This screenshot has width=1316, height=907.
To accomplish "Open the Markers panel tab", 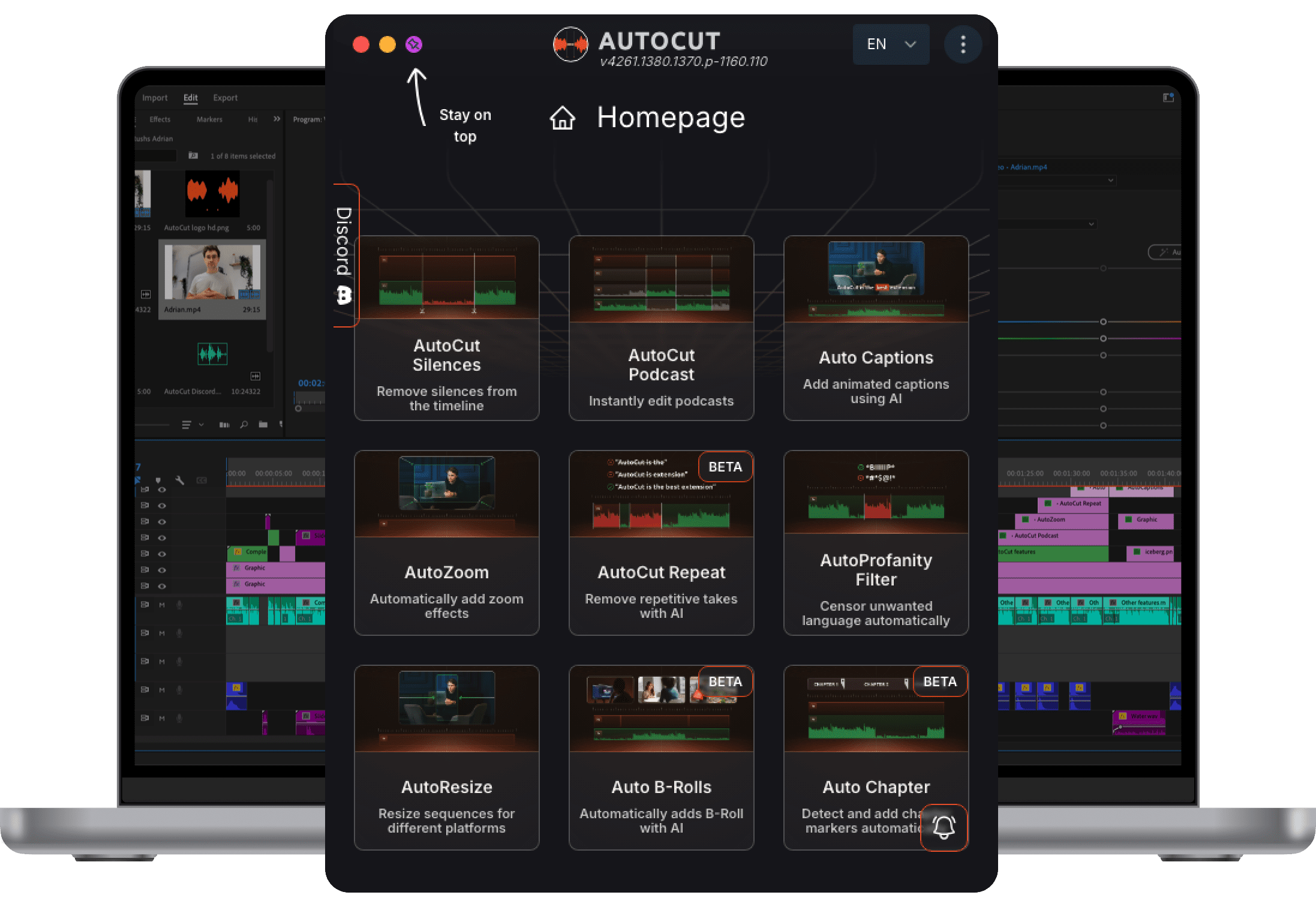I will 209,119.
